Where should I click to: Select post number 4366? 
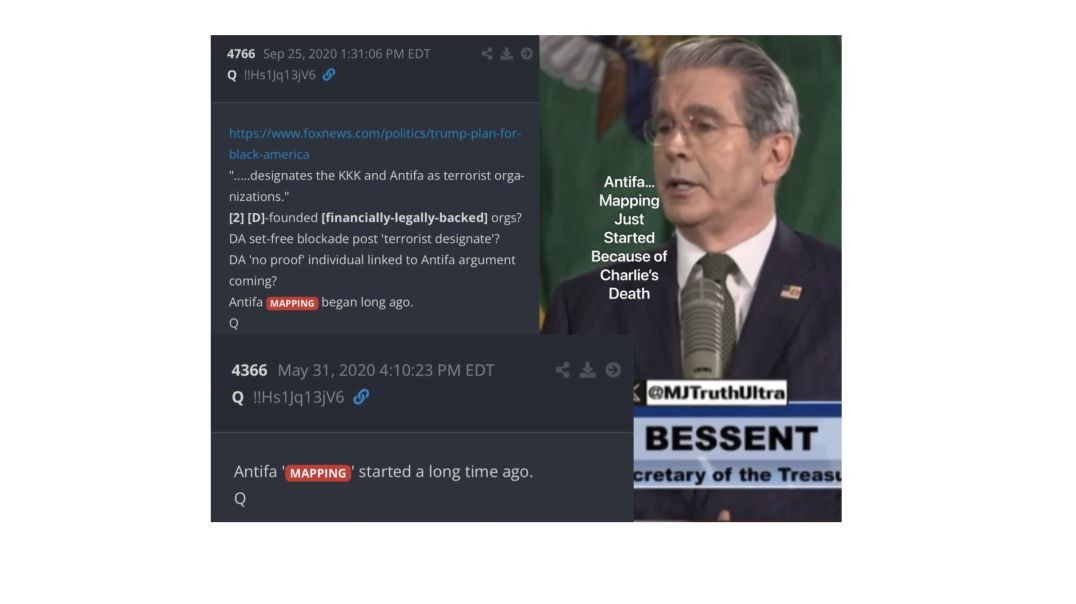pos(249,370)
